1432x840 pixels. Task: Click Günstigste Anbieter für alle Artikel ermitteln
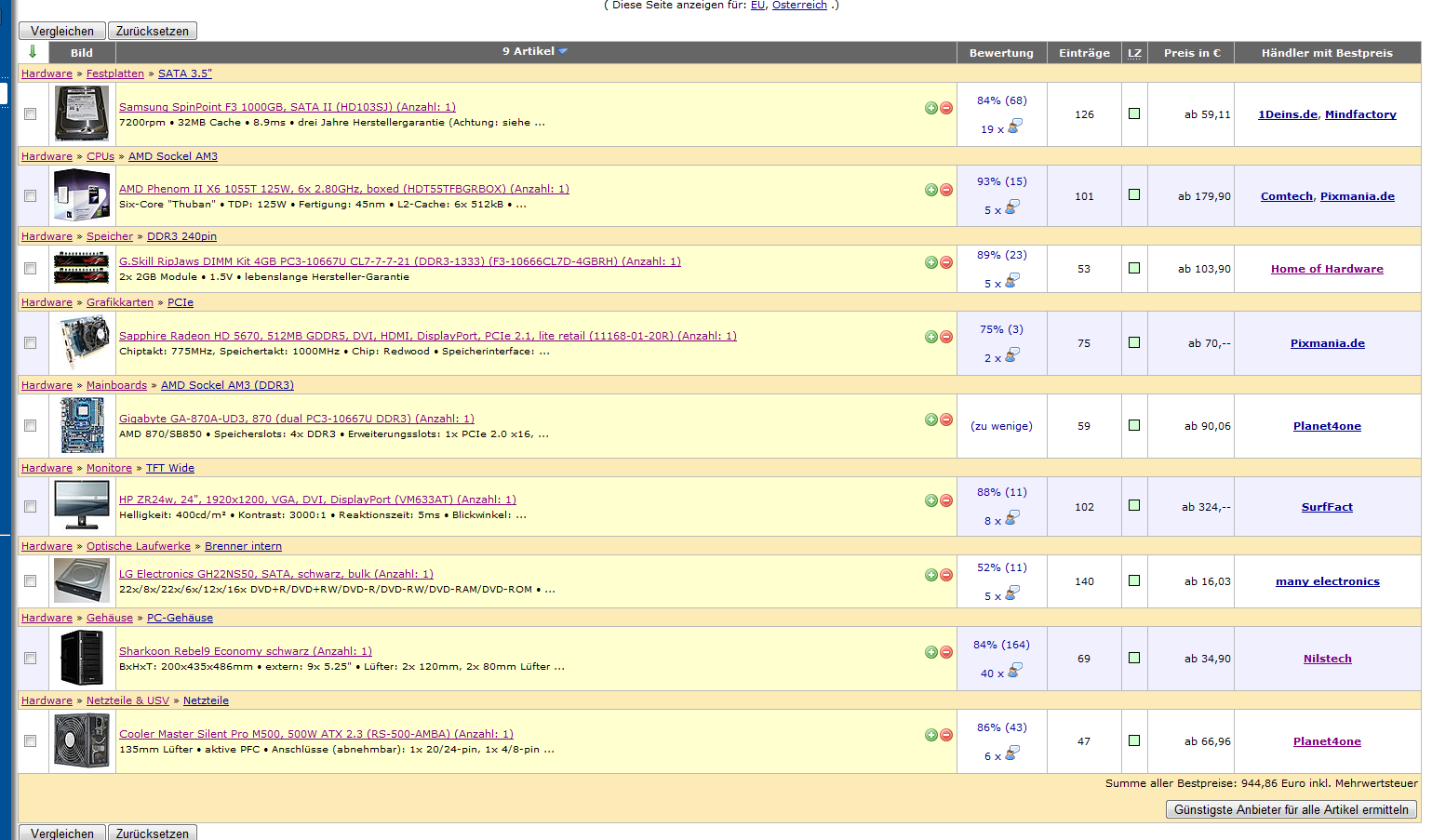1291,809
